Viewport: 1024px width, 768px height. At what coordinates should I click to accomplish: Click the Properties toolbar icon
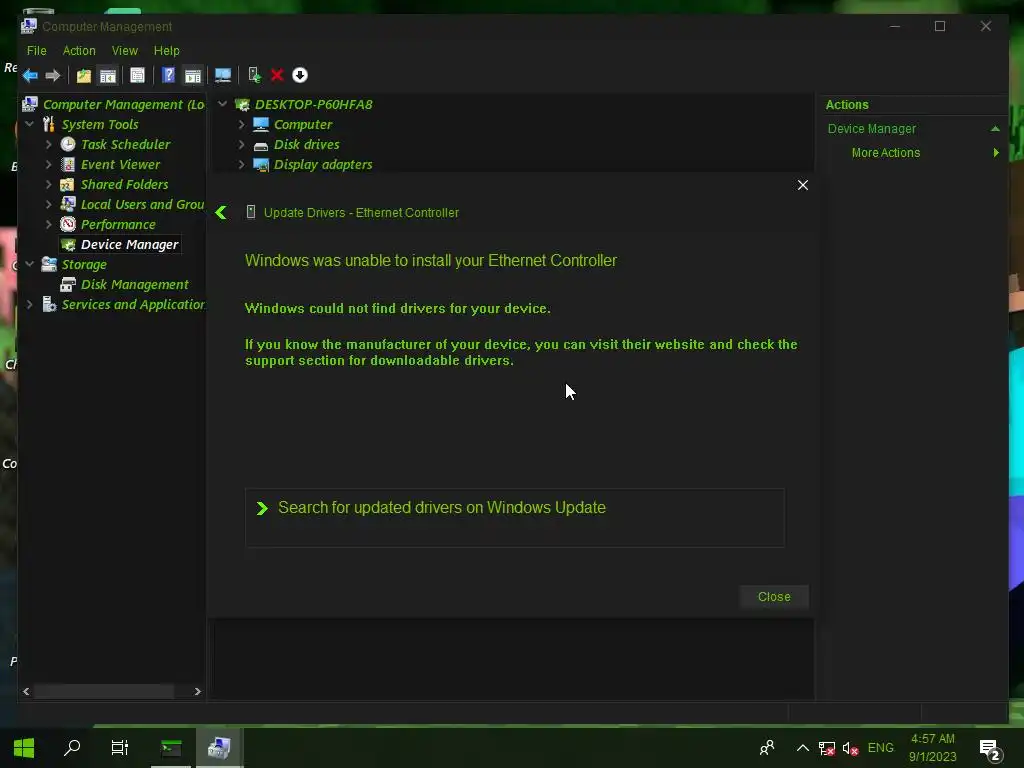pos(137,76)
